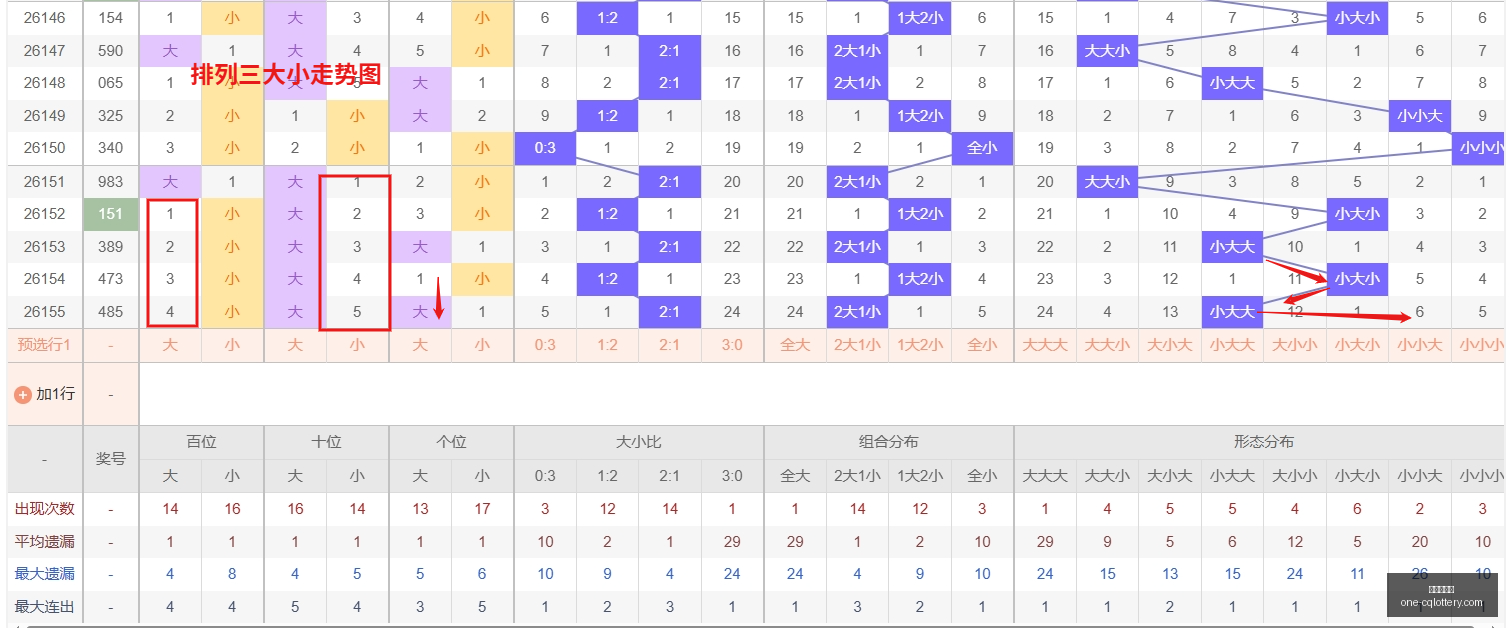Click the 1大2小 highlighted cell in row 26146
Viewport: 1509px width, 628px height.
tap(920, 18)
